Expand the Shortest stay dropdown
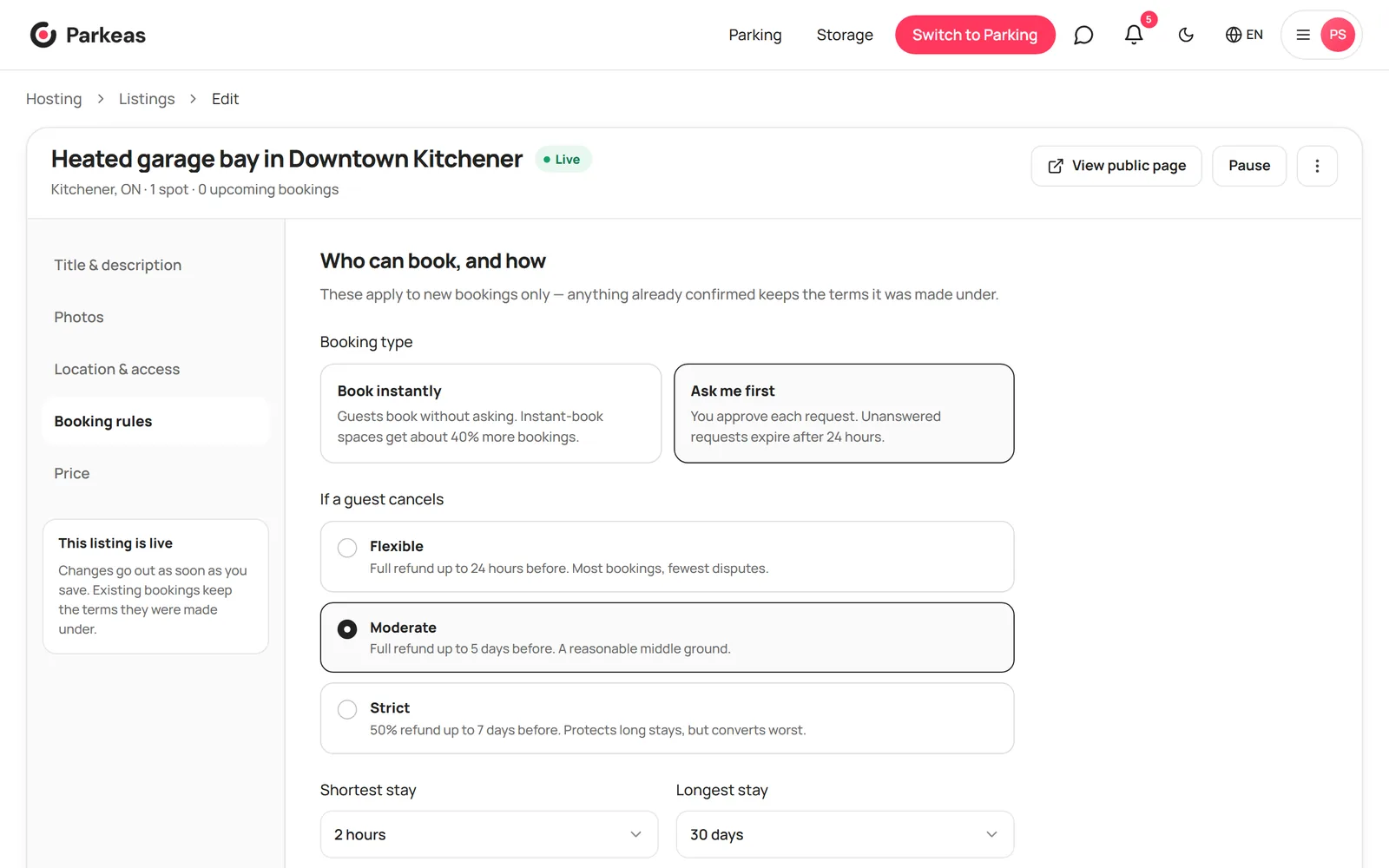Screen dimensions: 1389x868 click(489, 834)
